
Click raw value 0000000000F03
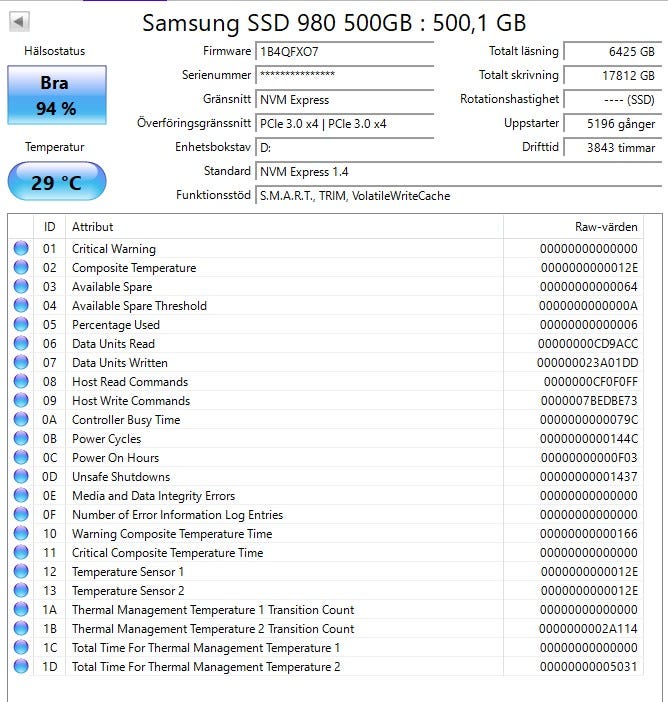click(589, 458)
